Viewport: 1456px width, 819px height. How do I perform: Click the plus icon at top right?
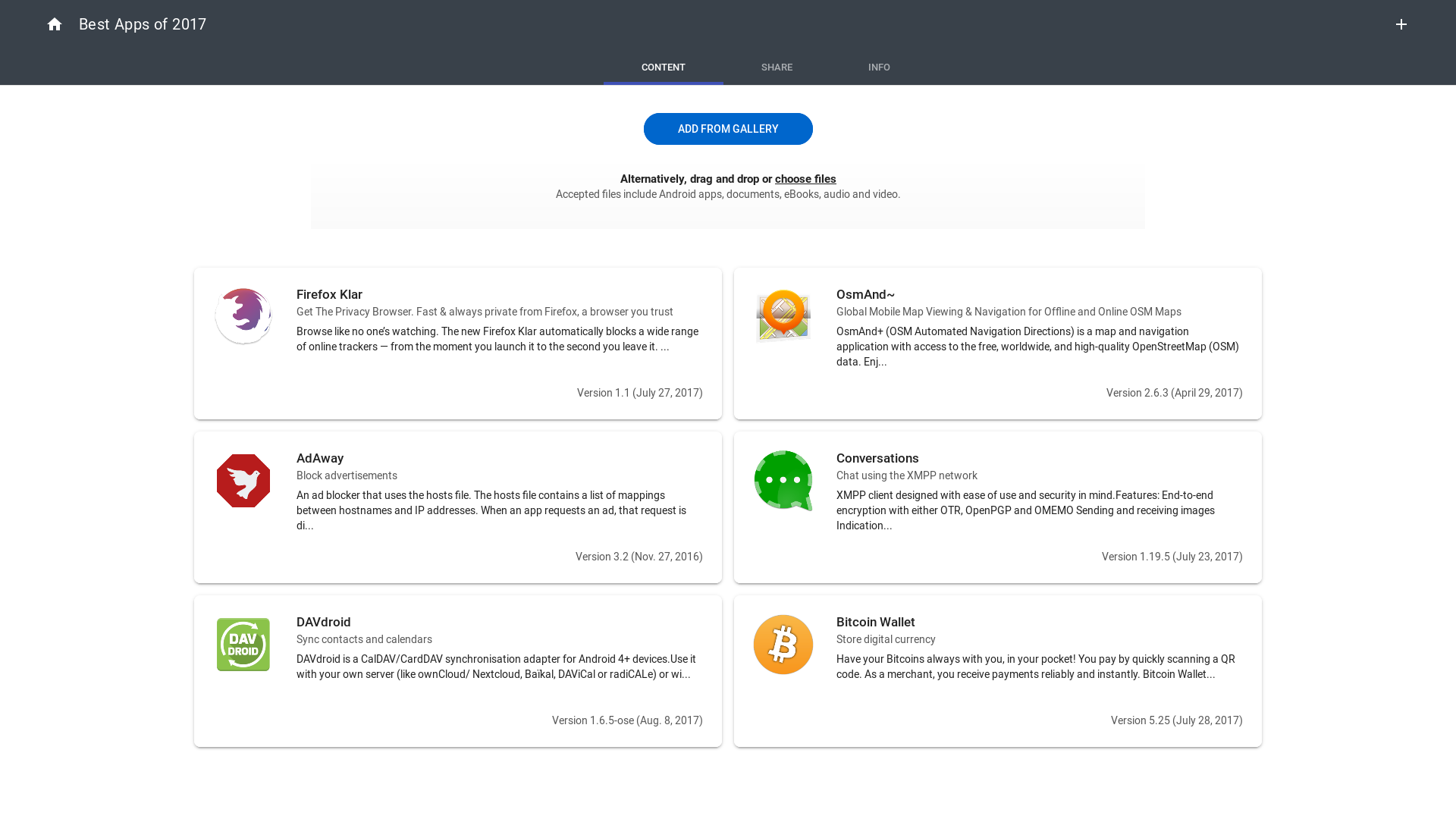1401,24
